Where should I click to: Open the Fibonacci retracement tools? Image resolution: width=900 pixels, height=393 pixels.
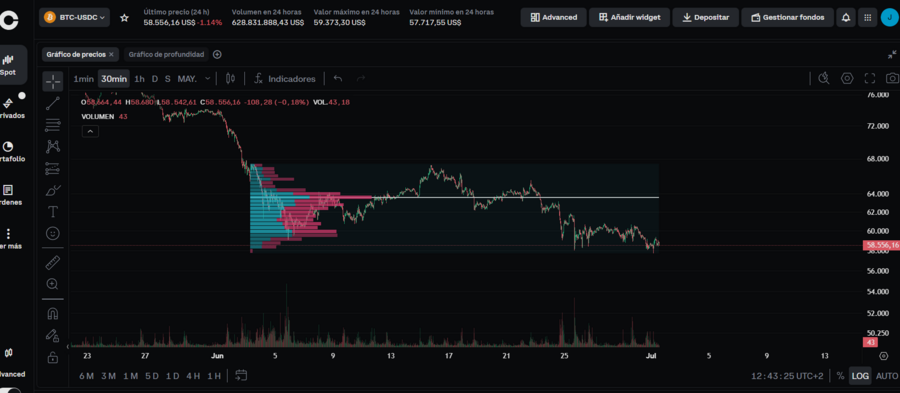pos(53,124)
